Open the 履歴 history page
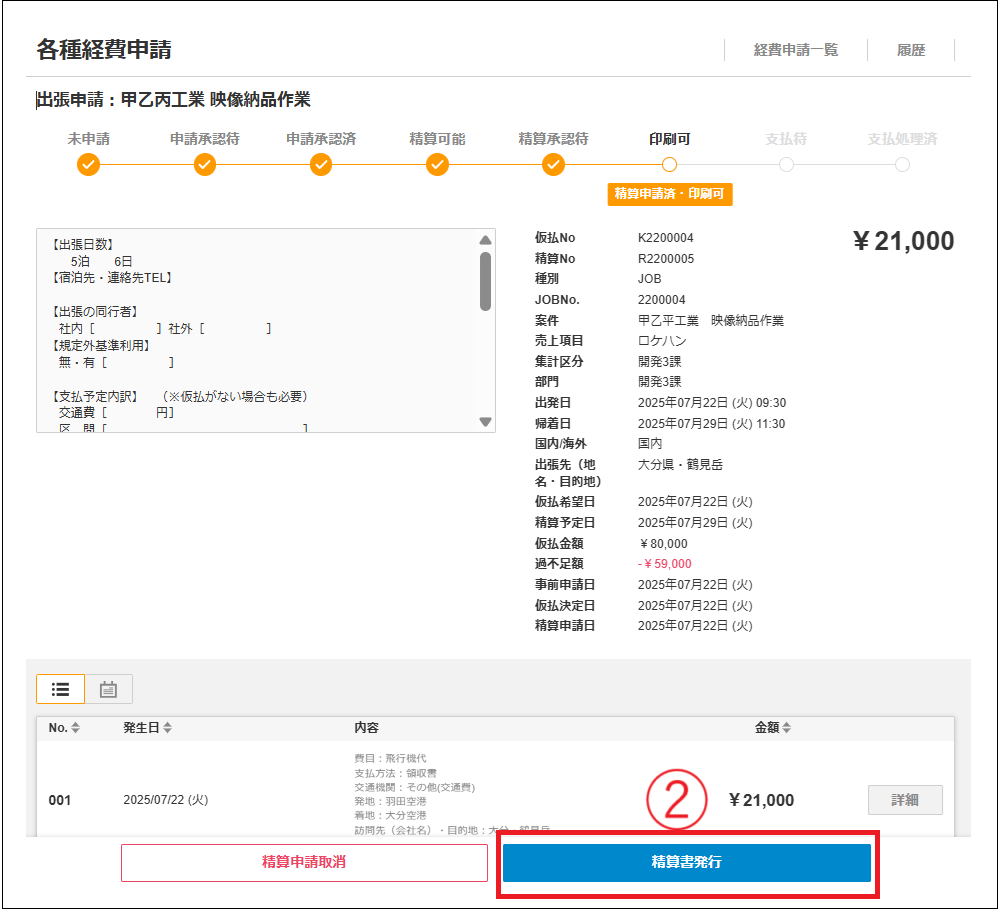The width and height of the screenshot is (998, 909). pyautogui.click(x=911, y=50)
